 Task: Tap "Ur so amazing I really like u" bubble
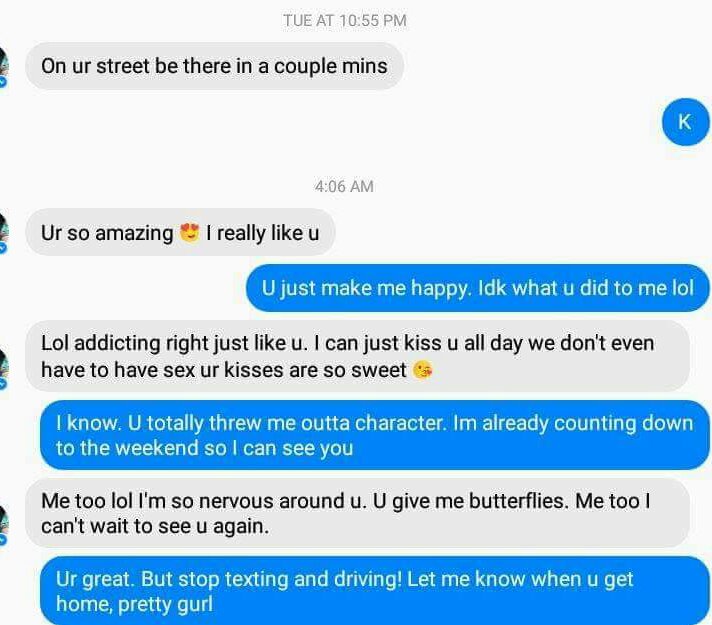pyautogui.click(x=180, y=232)
